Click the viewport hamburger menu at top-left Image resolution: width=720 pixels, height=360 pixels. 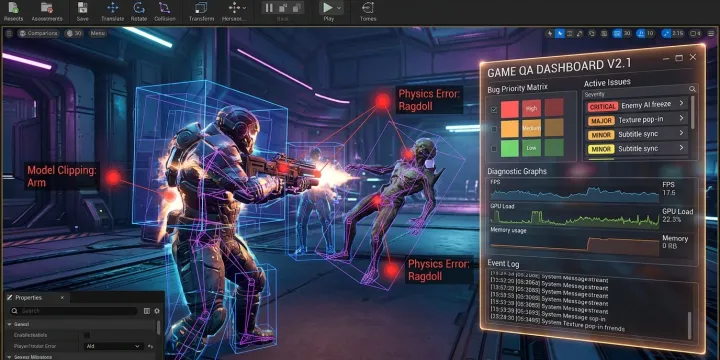(9, 34)
